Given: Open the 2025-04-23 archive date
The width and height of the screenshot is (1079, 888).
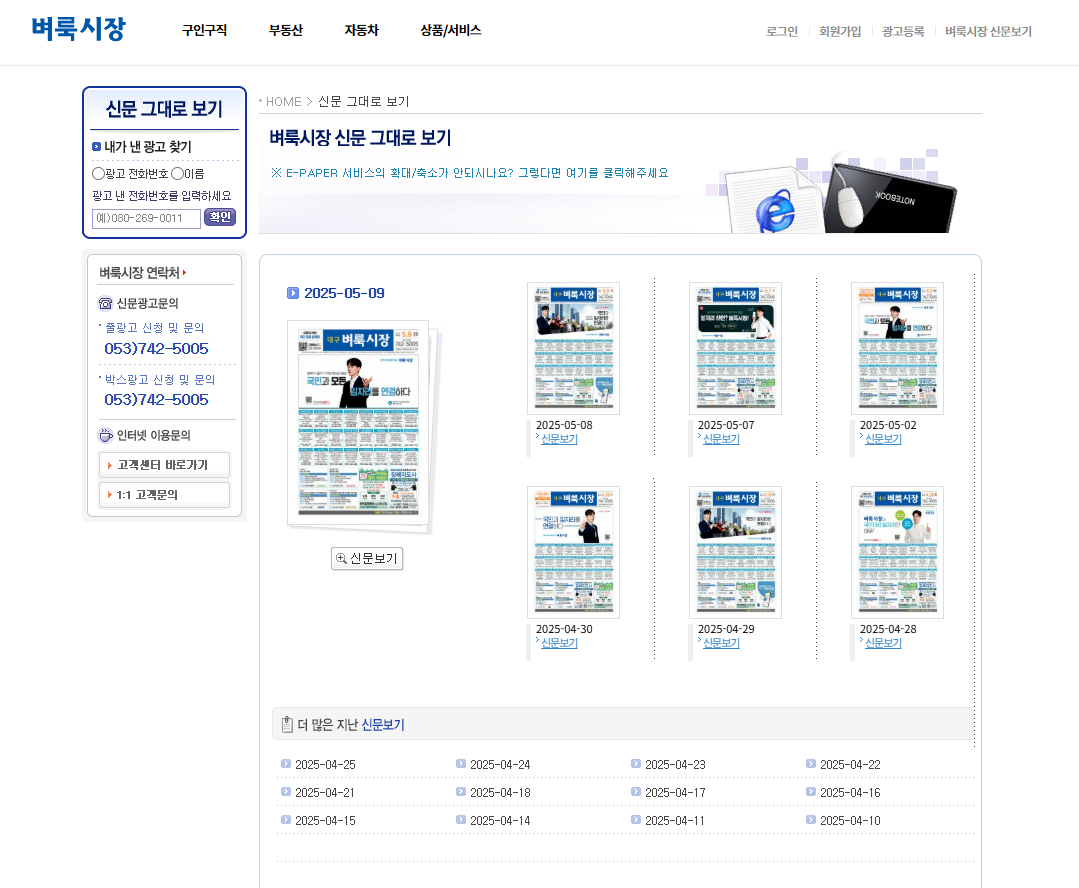Looking at the screenshot, I should (675, 765).
